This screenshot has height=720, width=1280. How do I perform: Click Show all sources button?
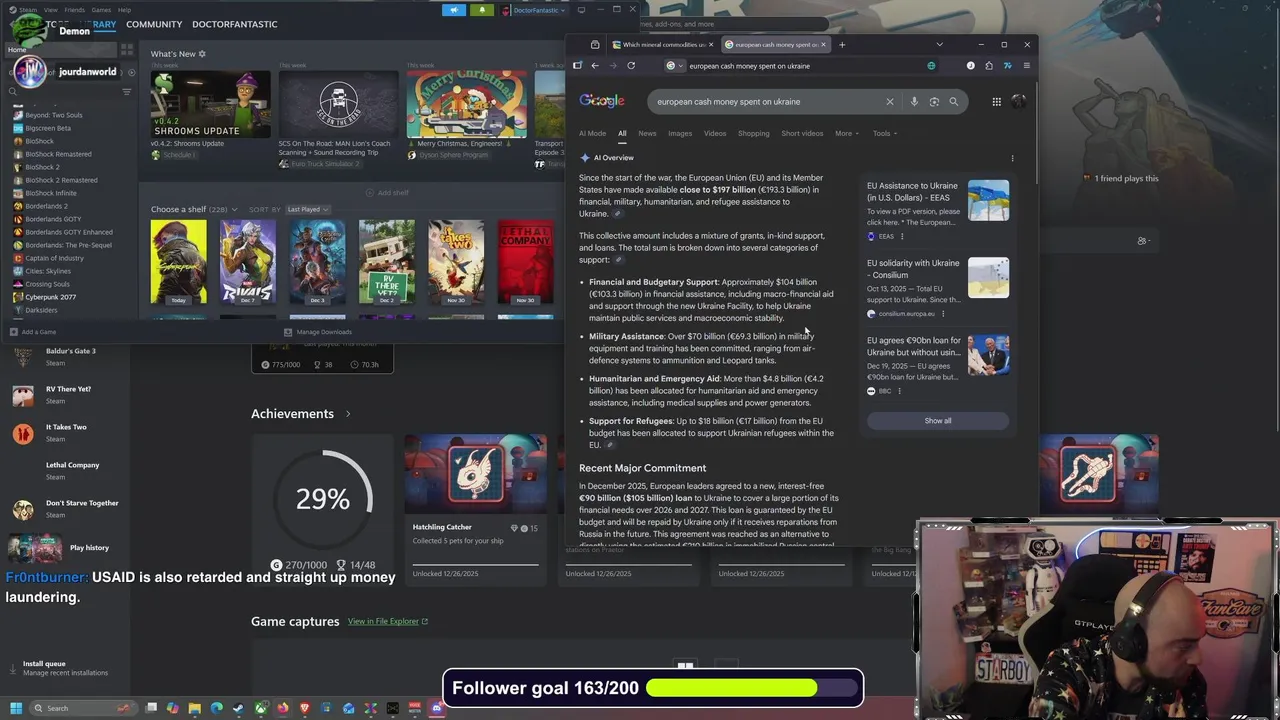point(938,421)
